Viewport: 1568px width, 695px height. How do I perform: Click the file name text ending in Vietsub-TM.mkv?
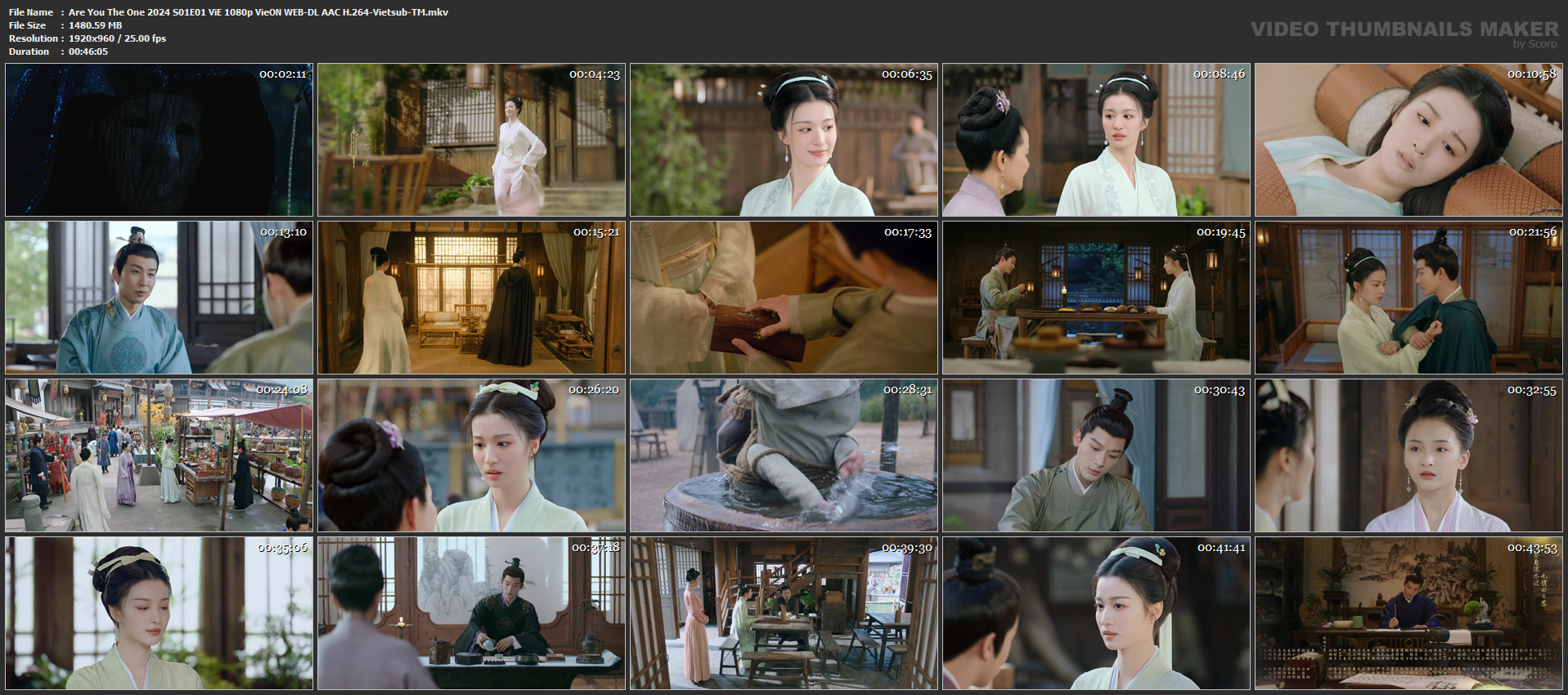pos(258,12)
